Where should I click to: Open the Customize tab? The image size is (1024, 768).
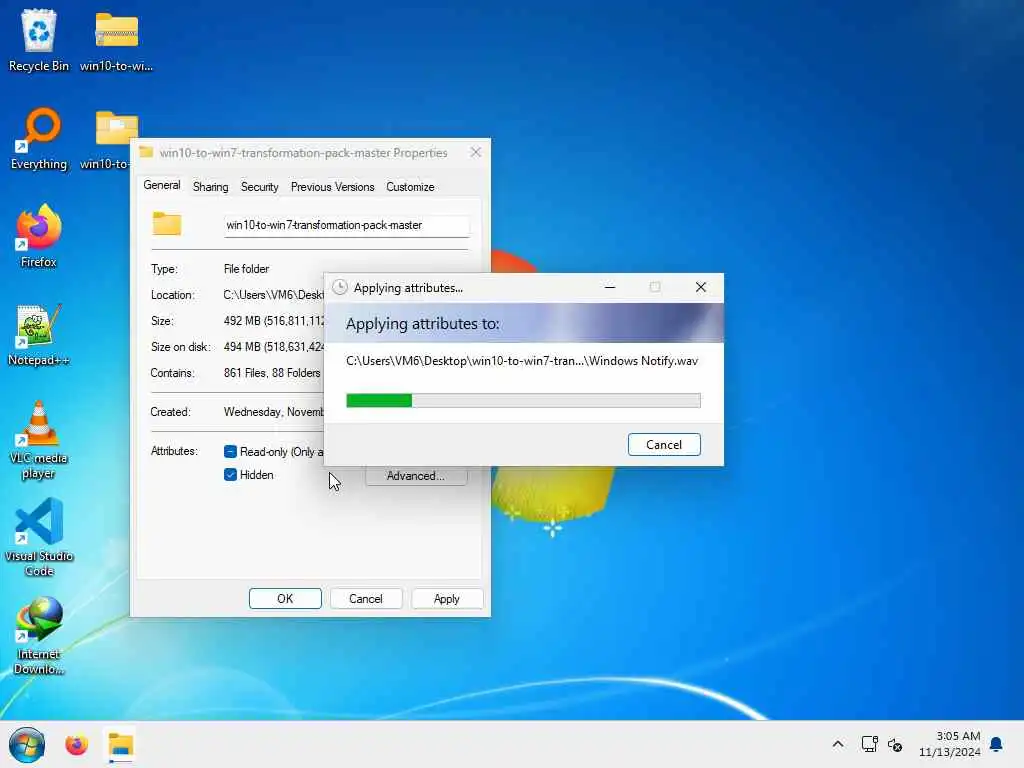click(x=410, y=187)
